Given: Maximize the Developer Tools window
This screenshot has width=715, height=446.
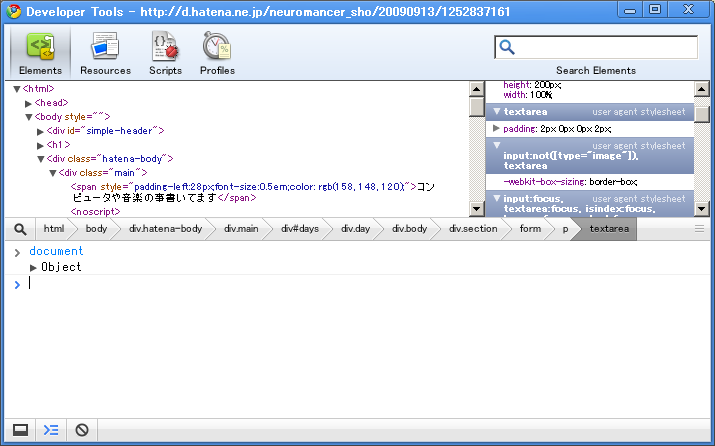Looking at the screenshot, I should click(655, 10).
